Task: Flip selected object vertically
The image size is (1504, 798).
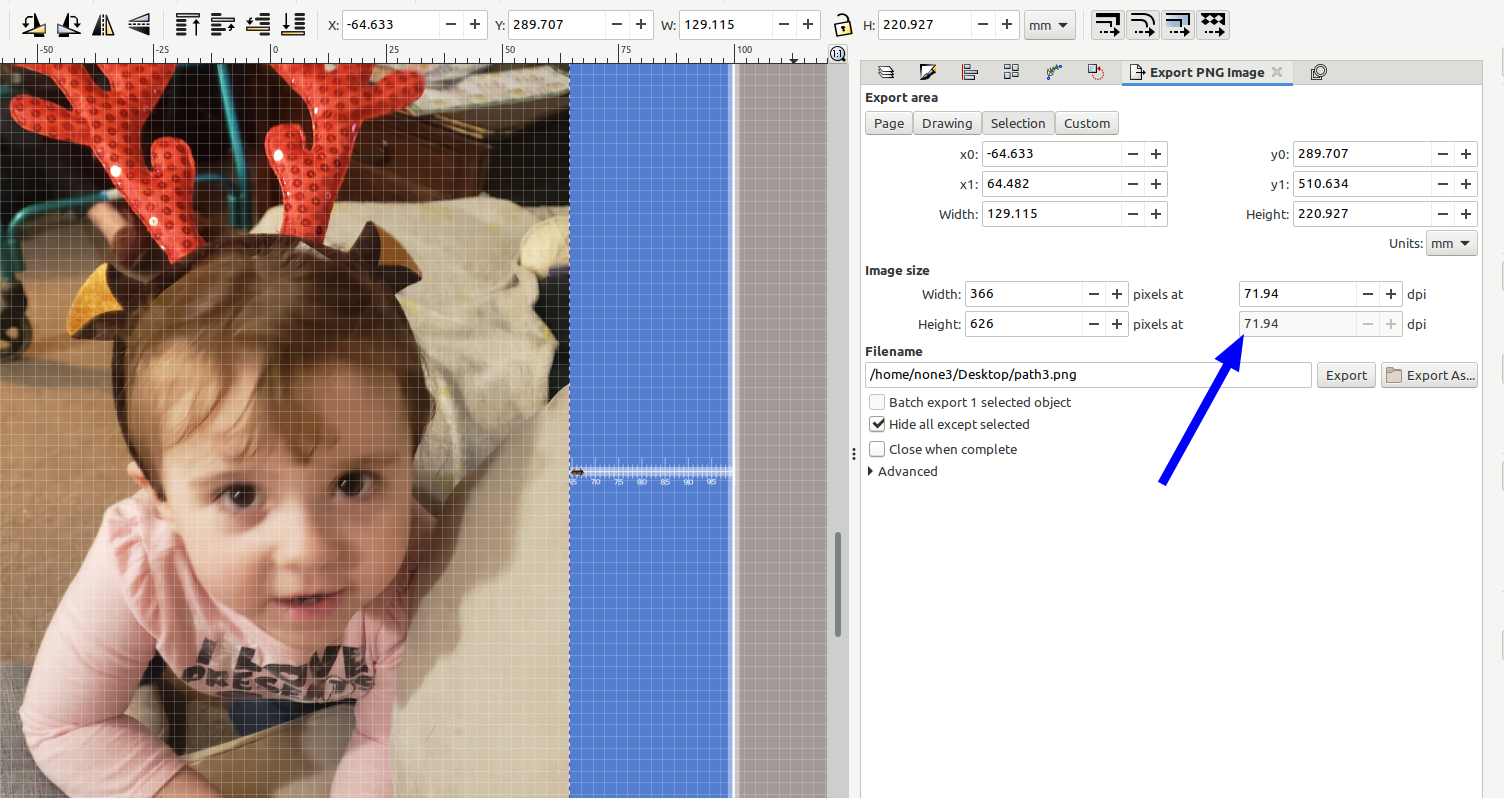Action: (x=138, y=24)
